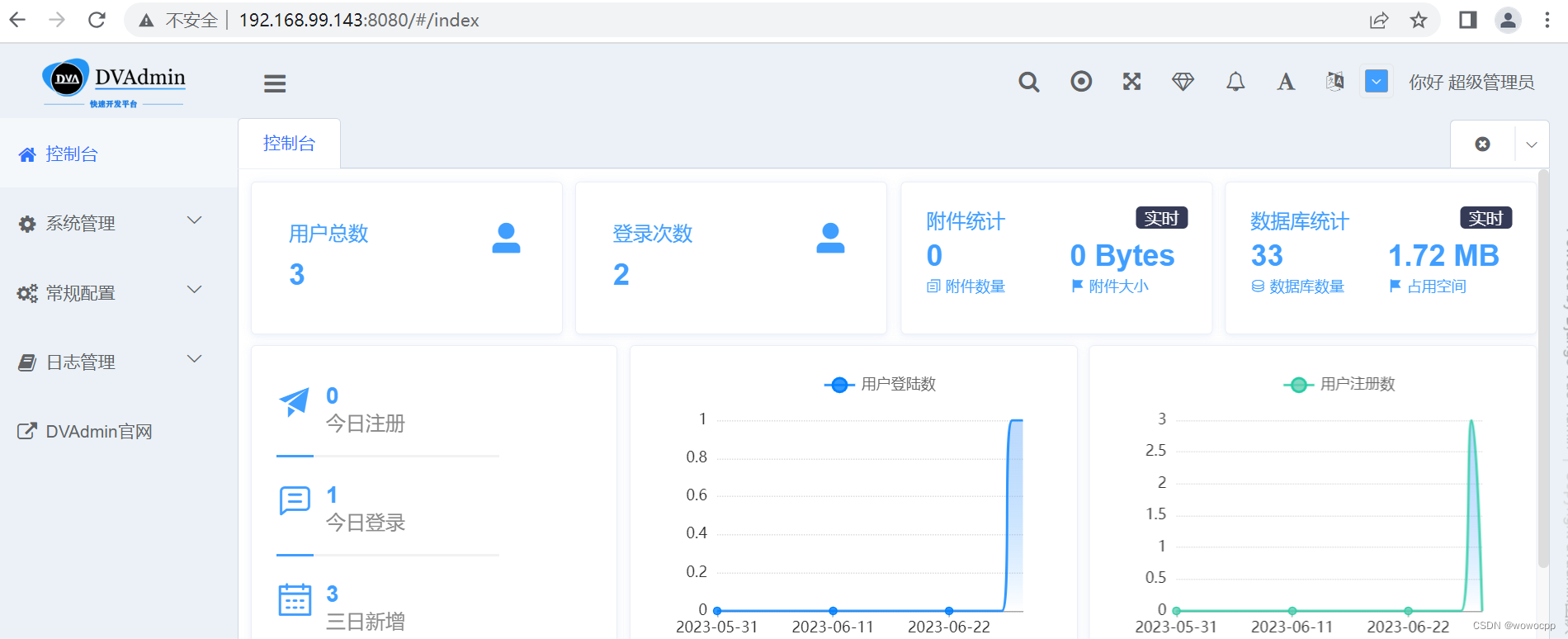This screenshot has height=639, width=1568.
Task: Open browser side panel icon
Action: pyautogui.click(x=1468, y=20)
